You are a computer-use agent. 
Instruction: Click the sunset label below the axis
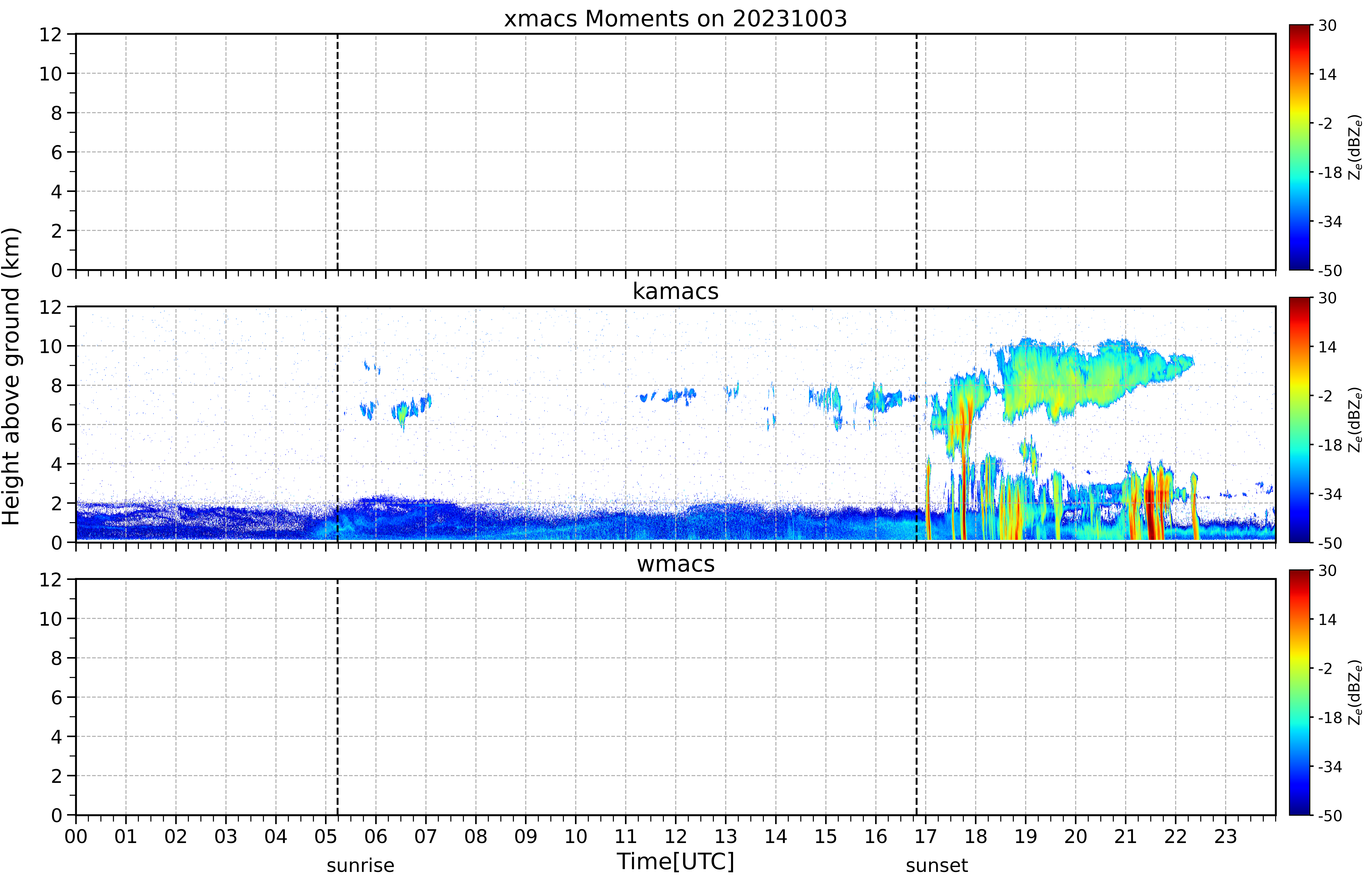tap(937, 865)
